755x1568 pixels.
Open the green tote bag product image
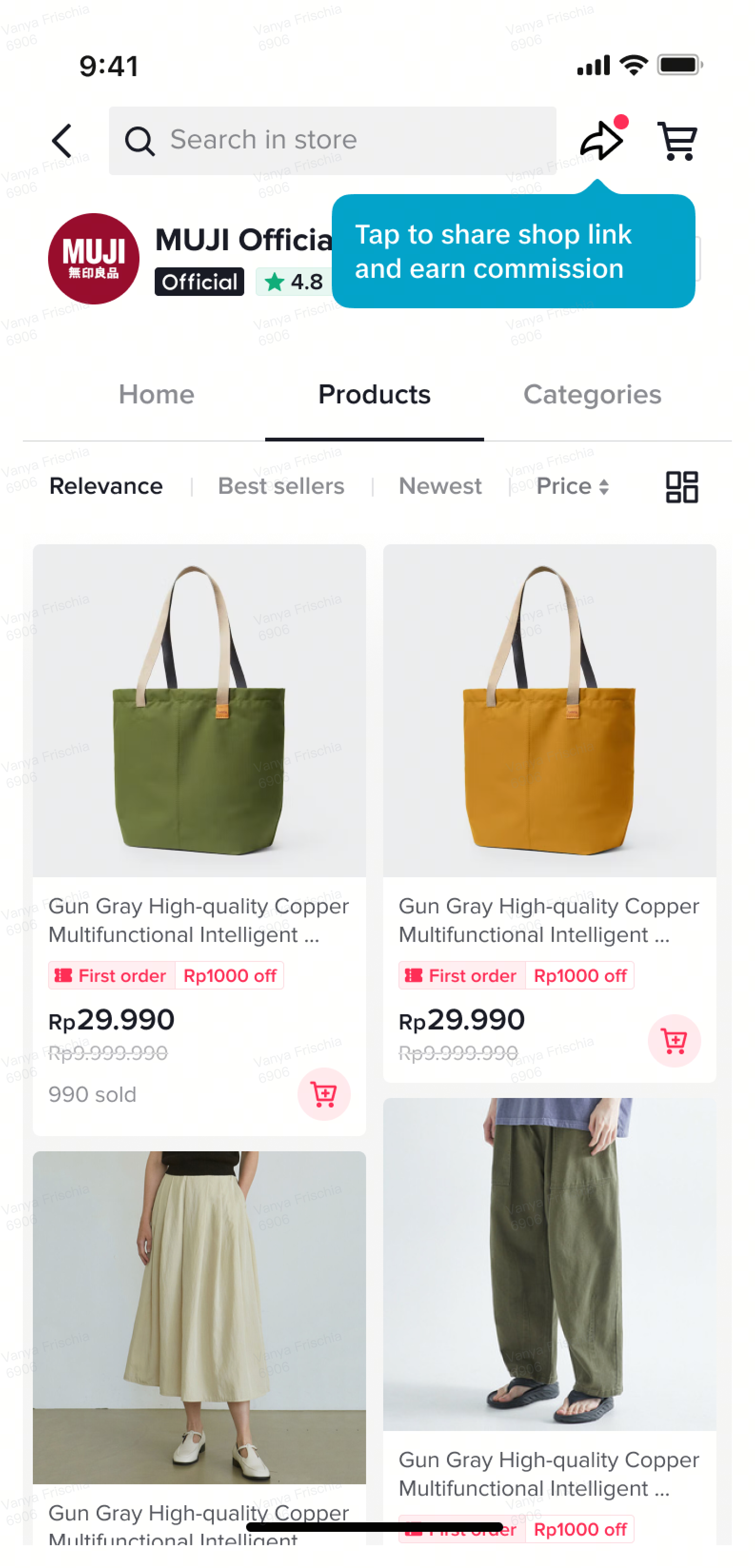point(199,710)
